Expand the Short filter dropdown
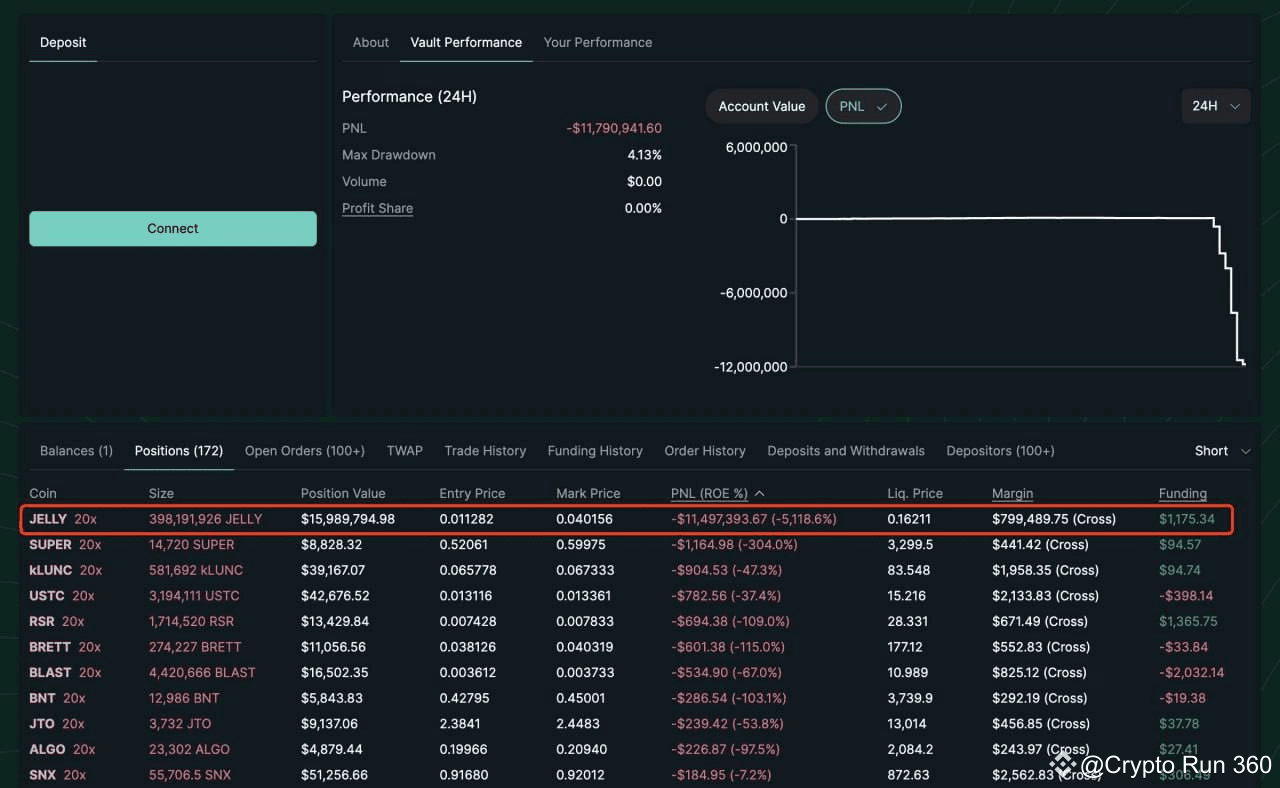1280x788 pixels. pyautogui.click(x=1222, y=451)
